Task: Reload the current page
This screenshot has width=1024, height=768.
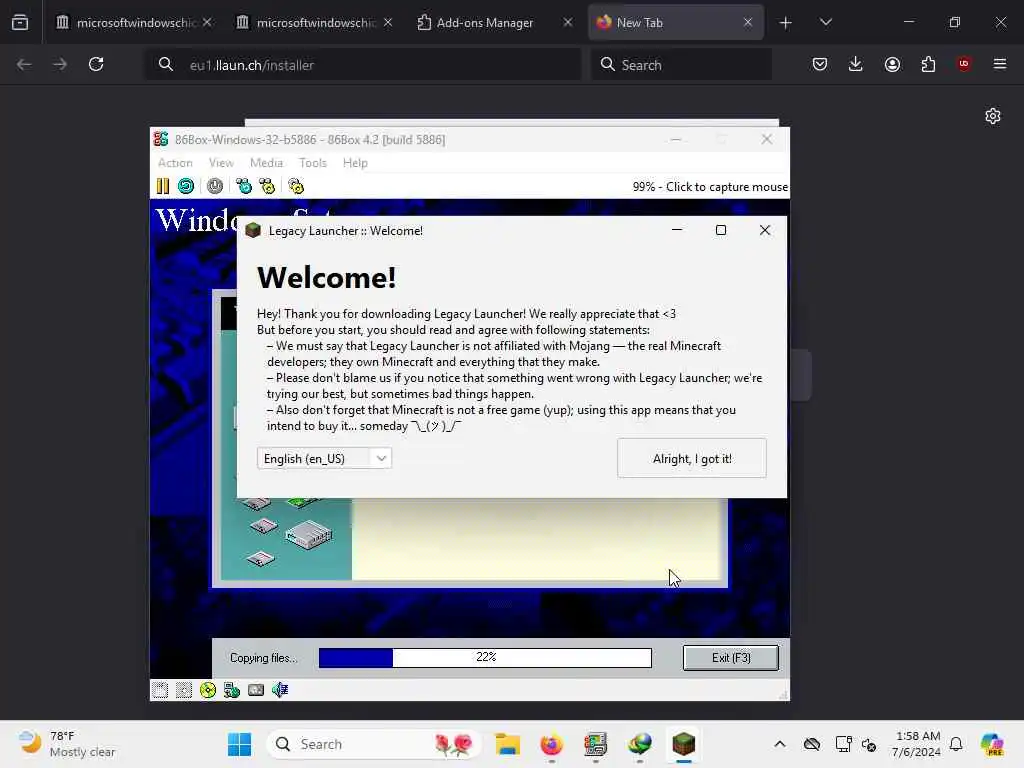Action: point(96,64)
